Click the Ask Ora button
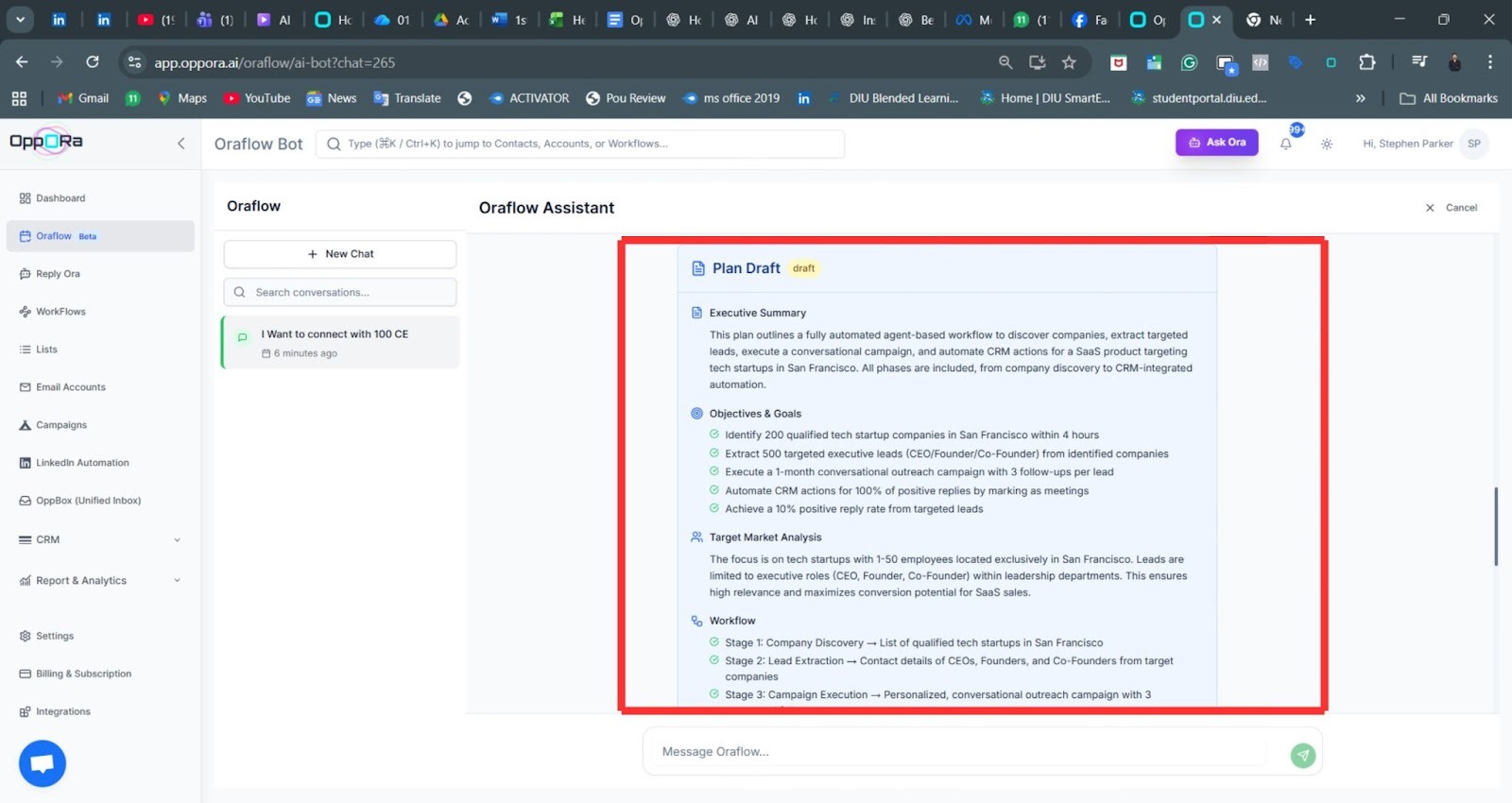 [x=1216, y=143]
